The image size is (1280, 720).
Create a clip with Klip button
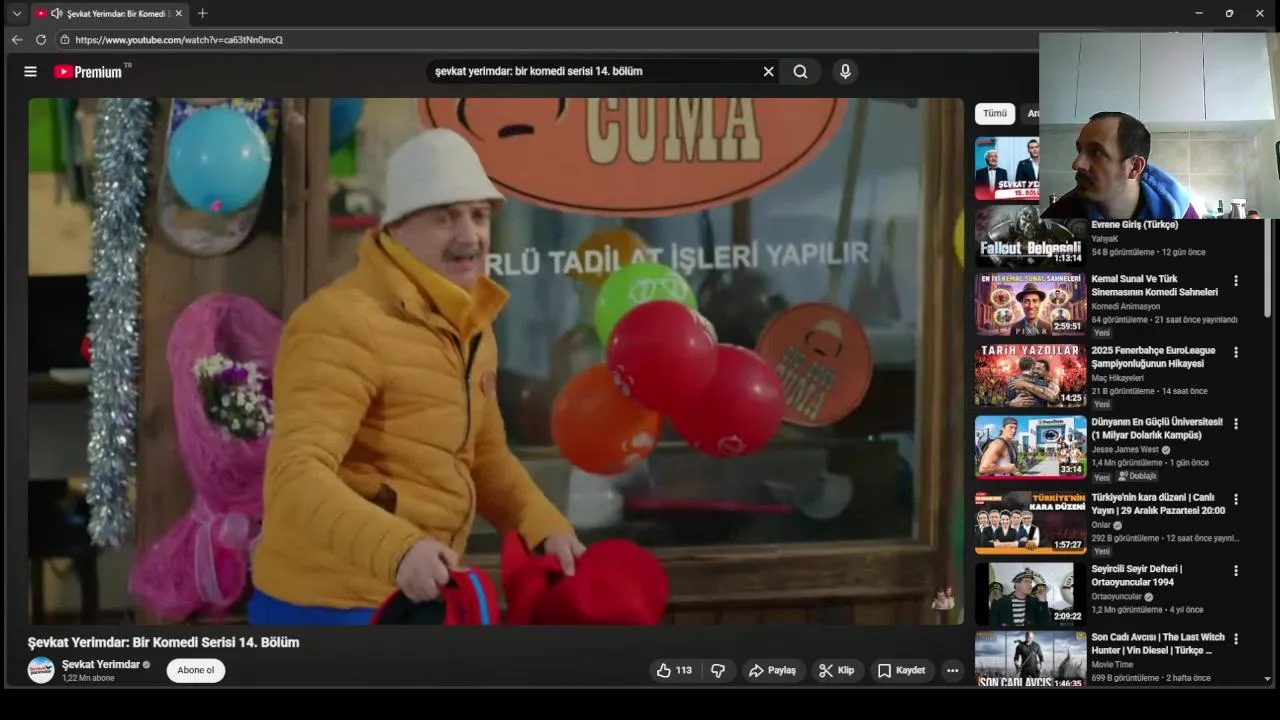tap(836, 670)
